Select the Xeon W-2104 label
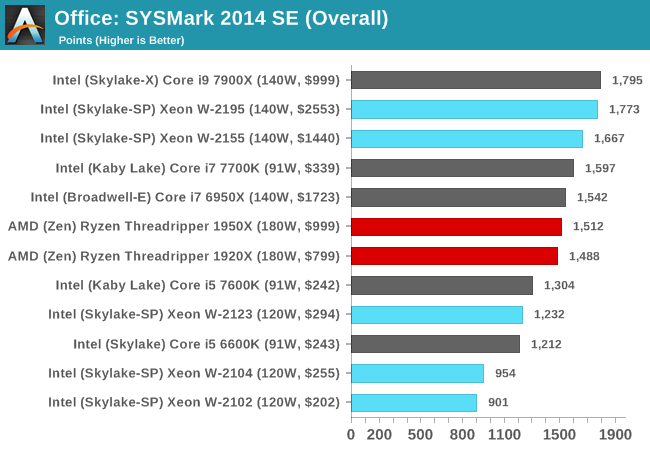Viewport: 650px width, 450px height. coord(194,373)
